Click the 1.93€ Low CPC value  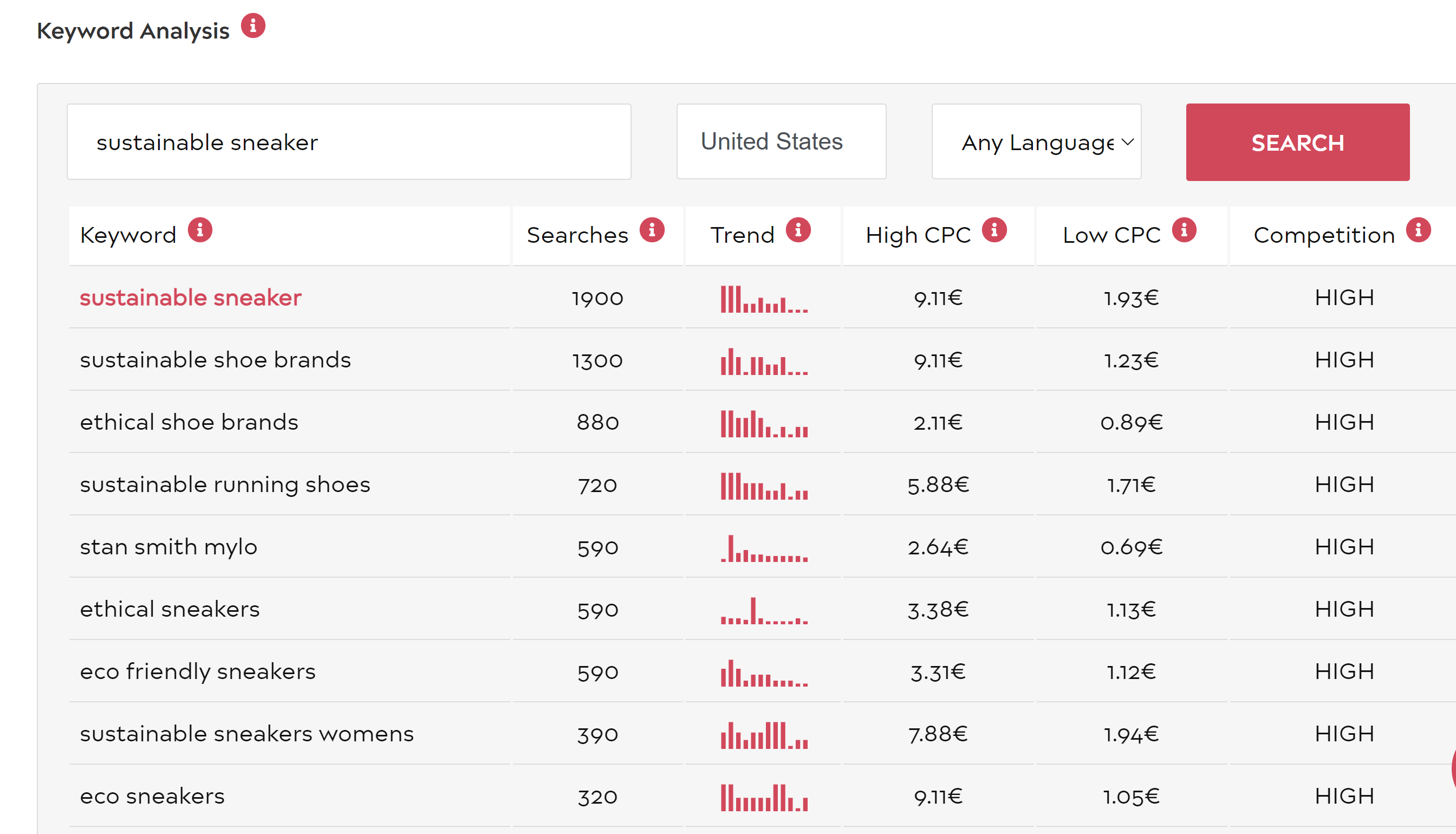coord(1131,299)
